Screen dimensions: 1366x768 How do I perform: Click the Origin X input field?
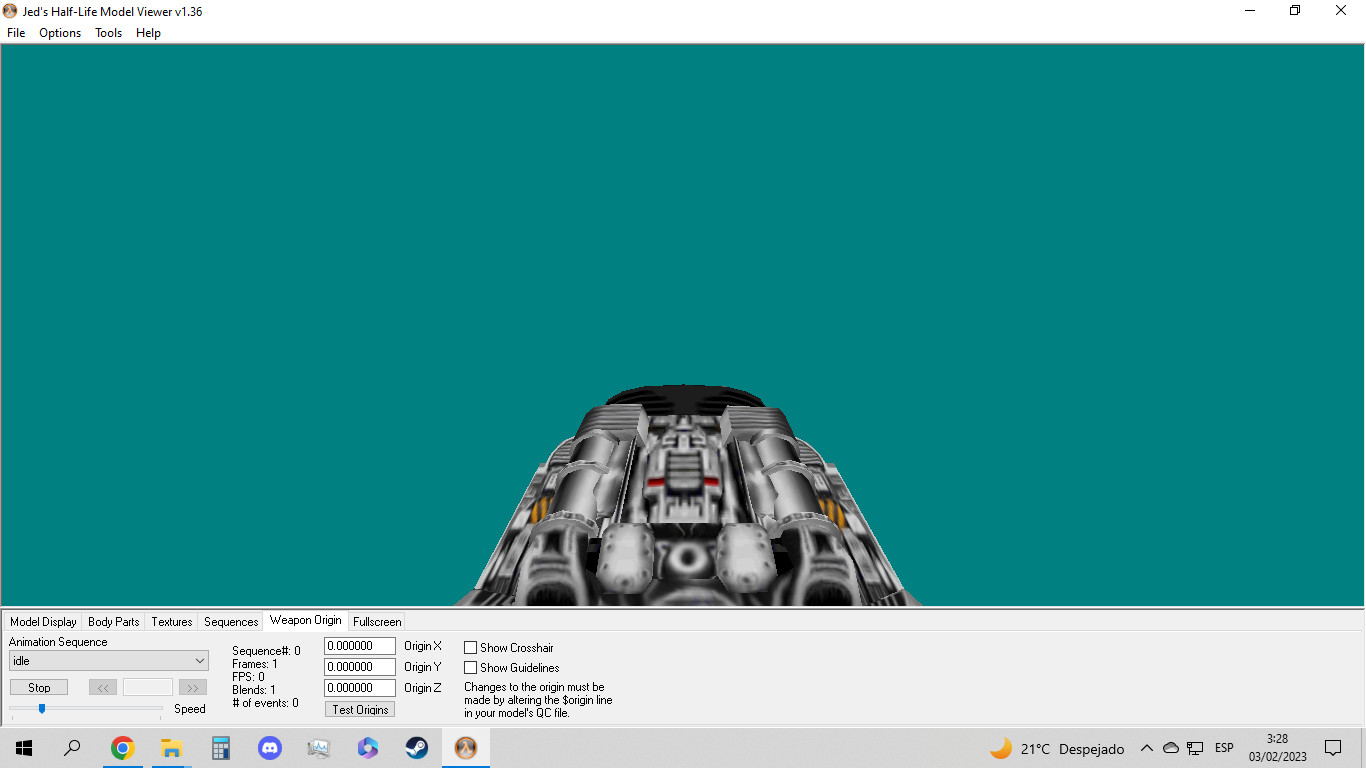[x=360, y=646]
